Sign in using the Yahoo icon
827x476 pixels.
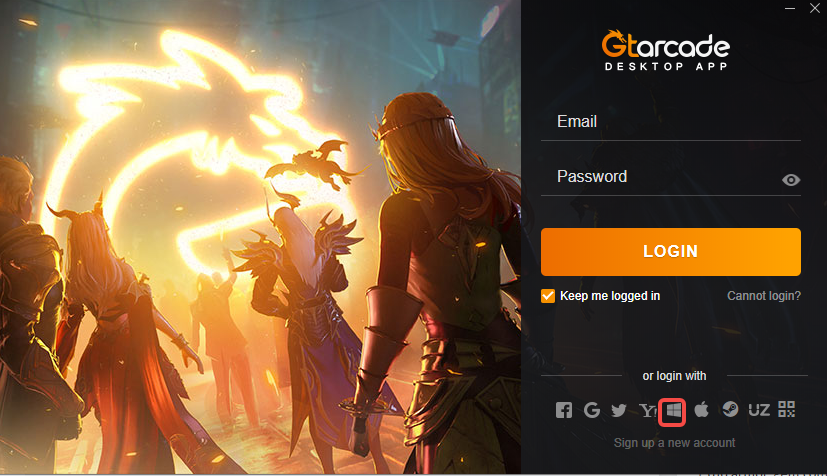point(647,410)
